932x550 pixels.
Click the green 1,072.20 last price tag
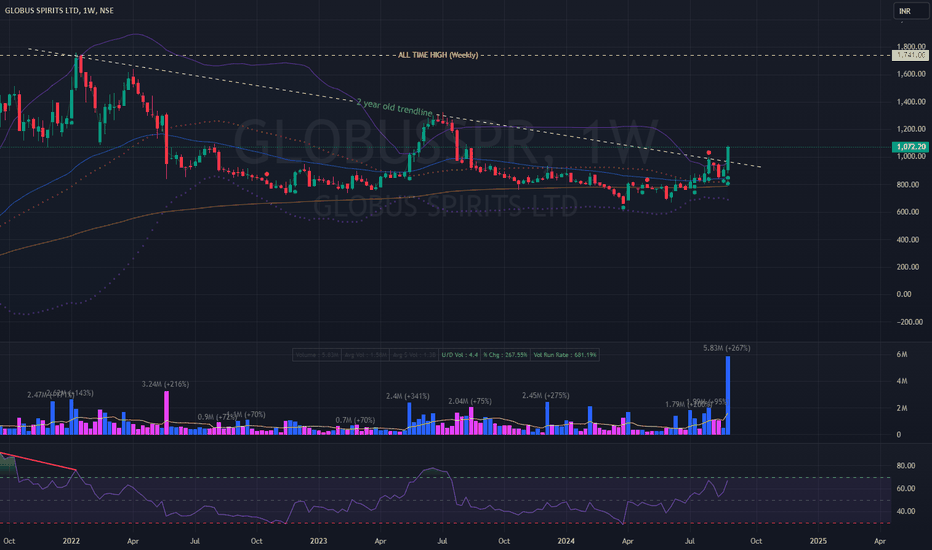point(910,147)
